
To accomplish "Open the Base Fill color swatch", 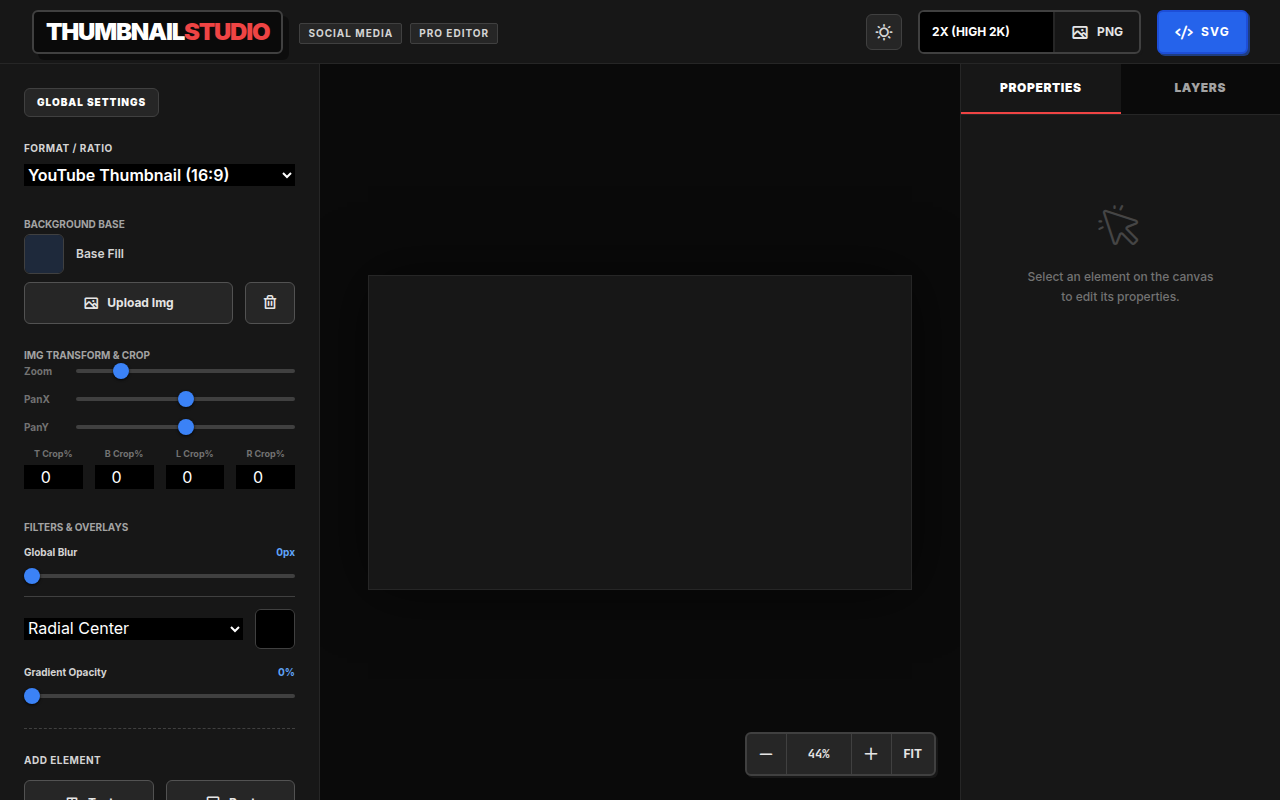I will 44,254.
